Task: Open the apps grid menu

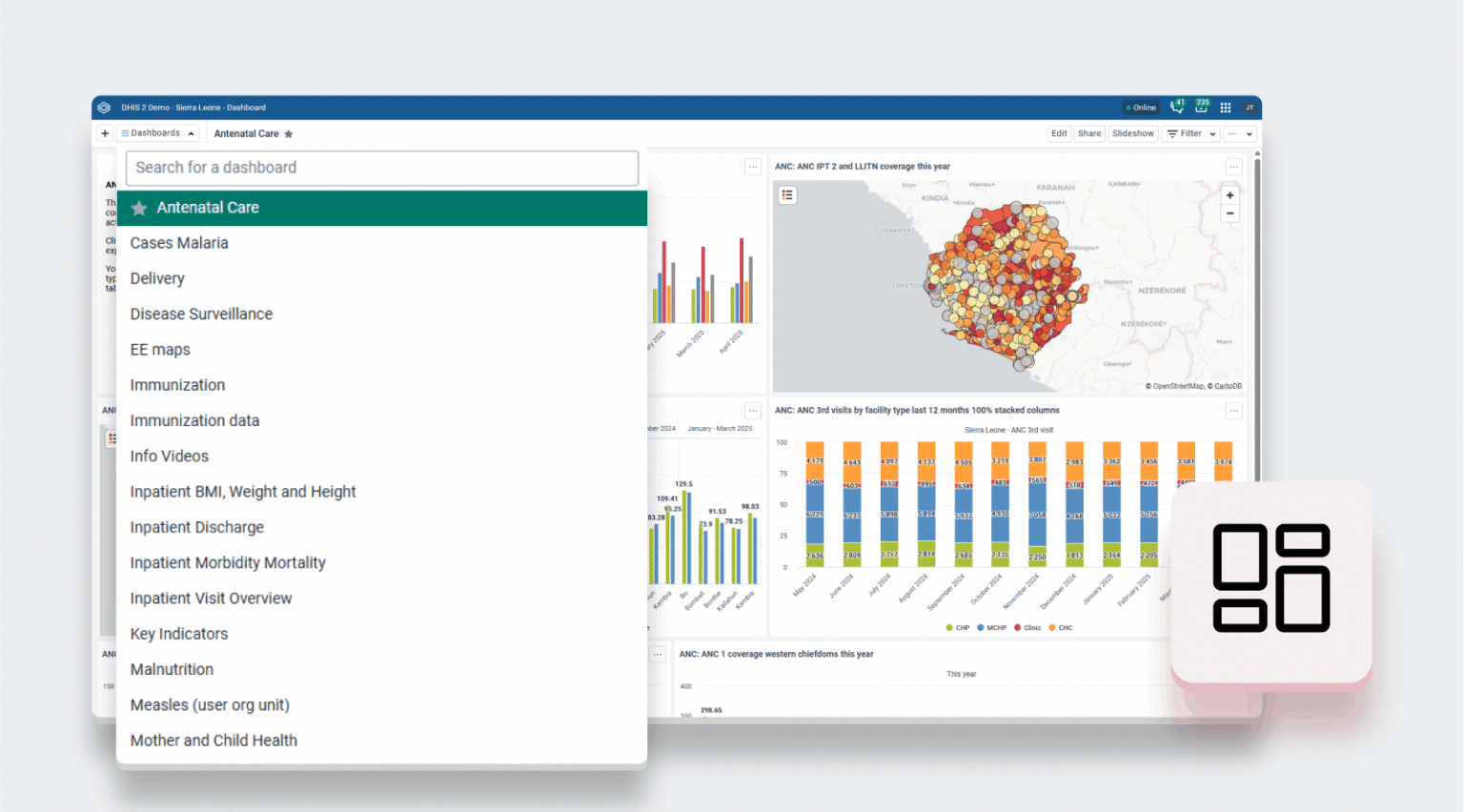Action: click(x=1226, y=108)
